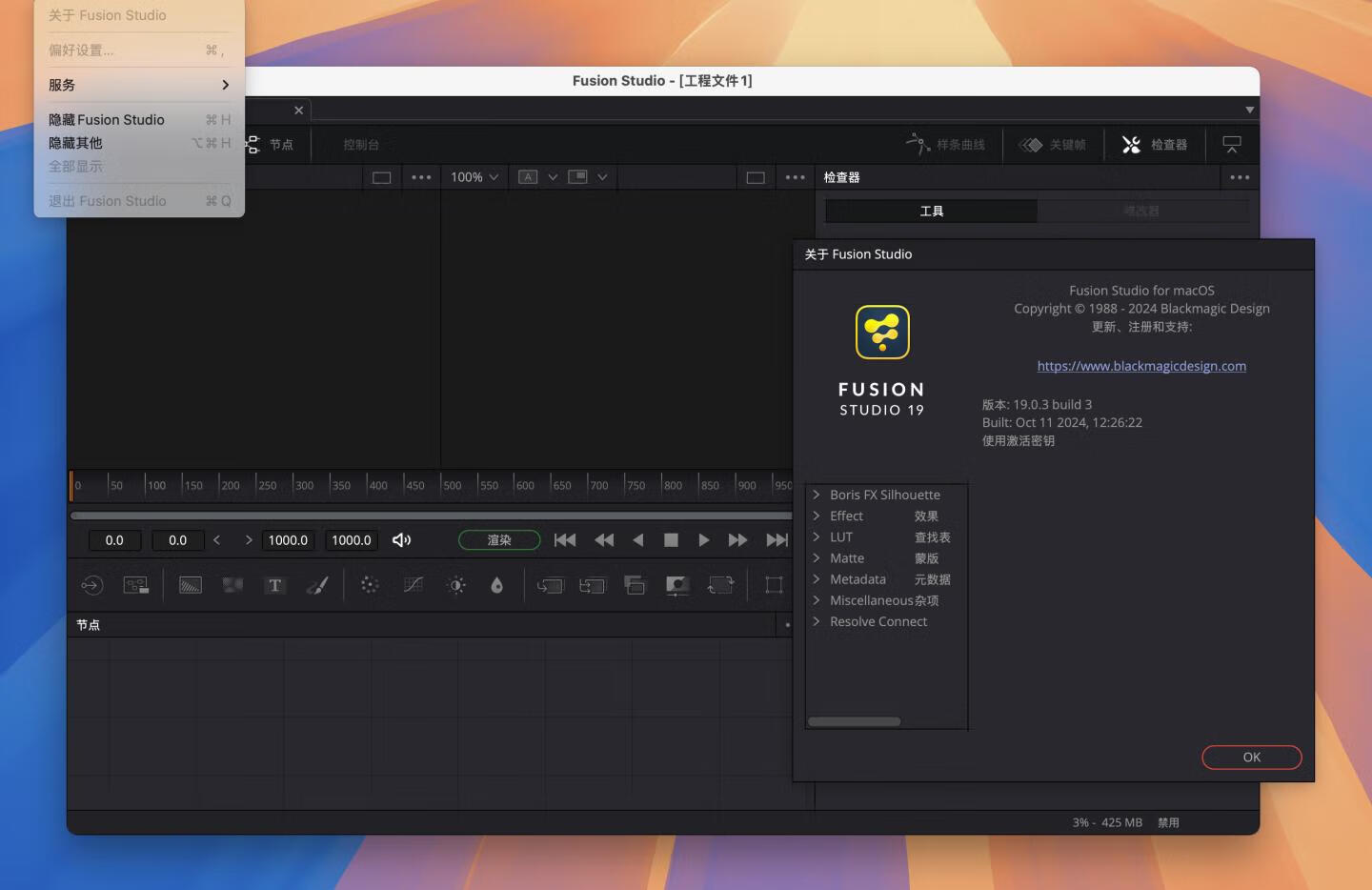1372x890 pixels.
Task: Add the Channel Booleans tool
Action: pos(592,585)
